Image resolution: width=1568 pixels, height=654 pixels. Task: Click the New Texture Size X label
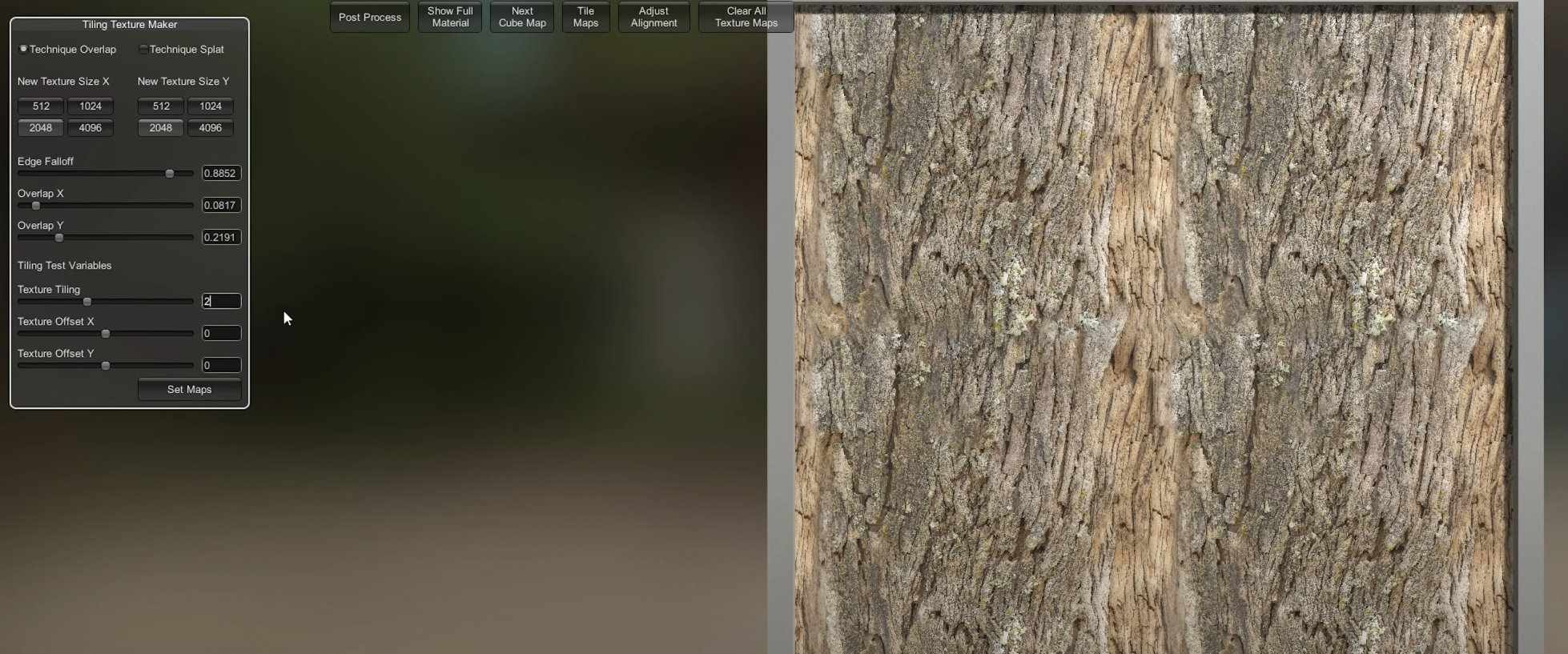click(x=63, y=82)
